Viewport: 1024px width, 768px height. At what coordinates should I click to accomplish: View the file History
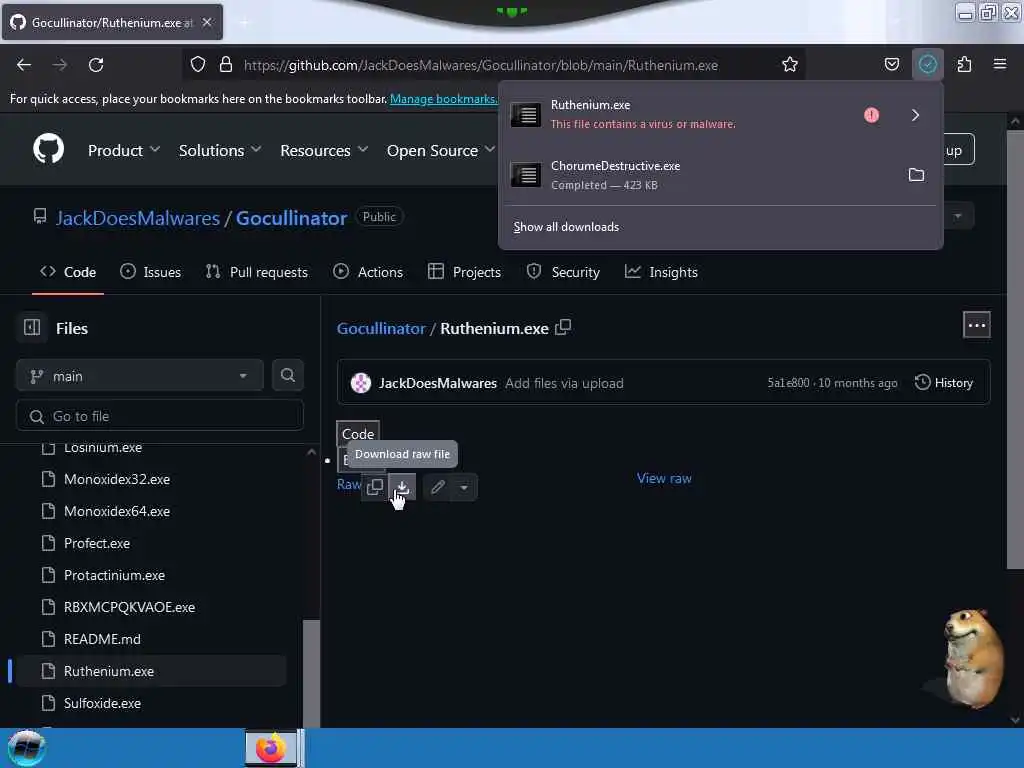944,383
